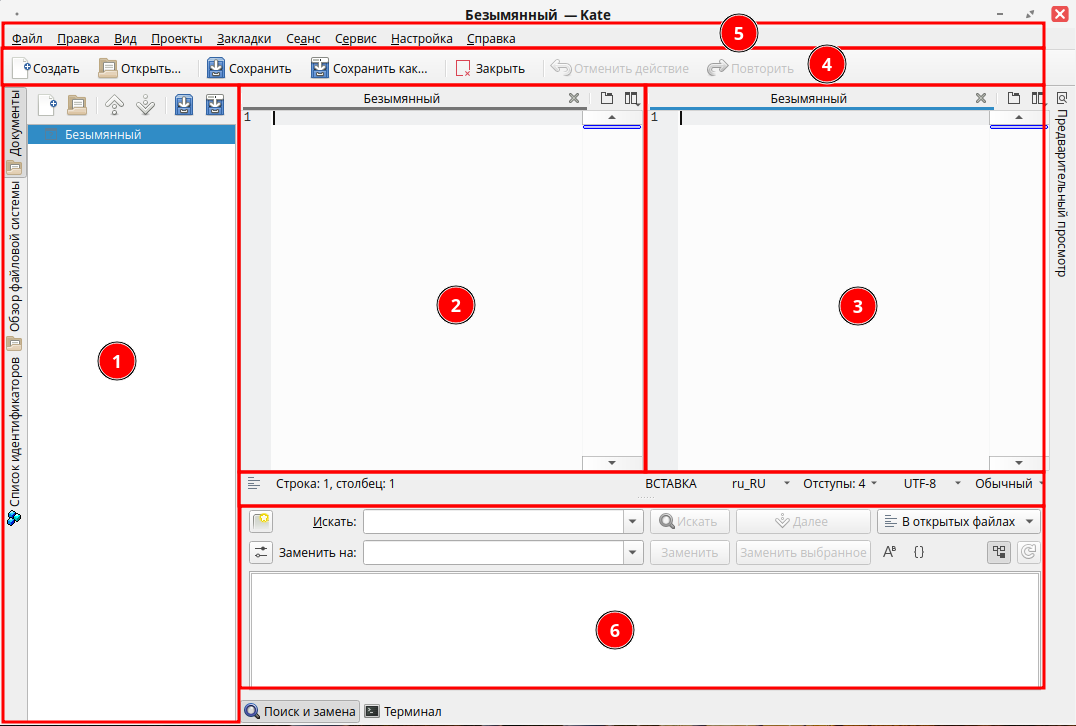Screen dimensions: 1076x726
Task: Click the Создать toolbar button
Action: tap(46, 69)
